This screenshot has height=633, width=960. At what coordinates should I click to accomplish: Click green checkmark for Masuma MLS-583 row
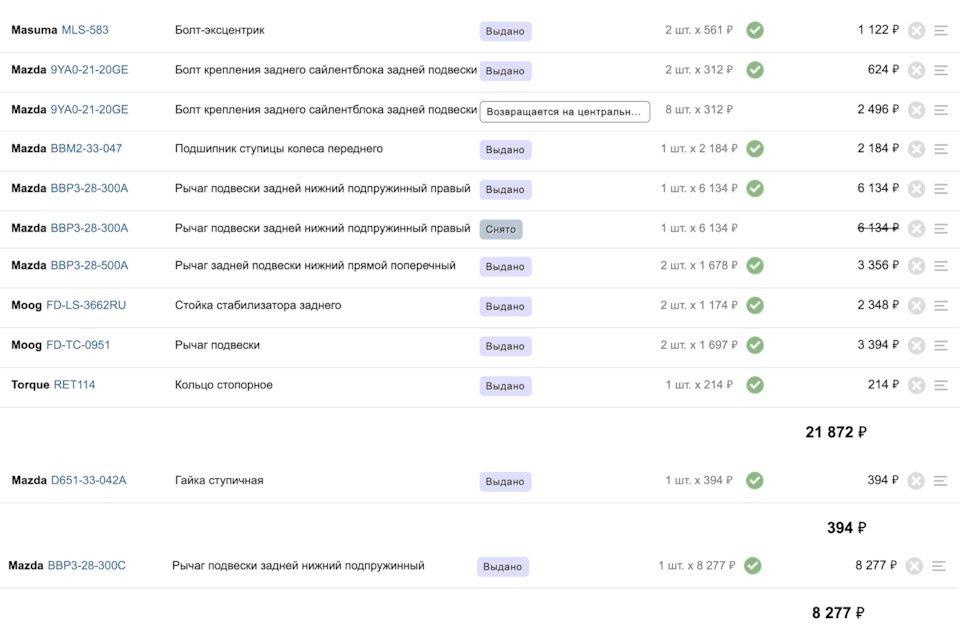pos(755,30)
